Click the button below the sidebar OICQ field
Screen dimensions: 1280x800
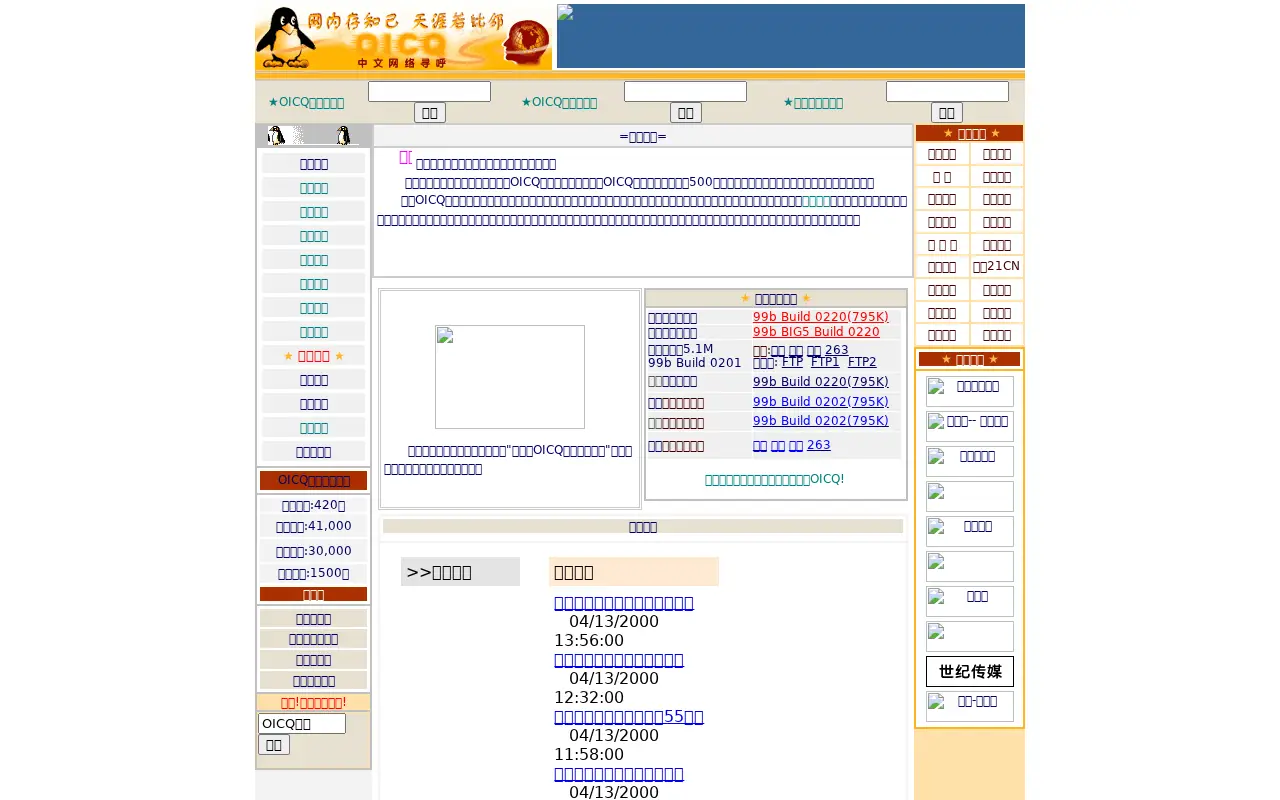(274, 745)
